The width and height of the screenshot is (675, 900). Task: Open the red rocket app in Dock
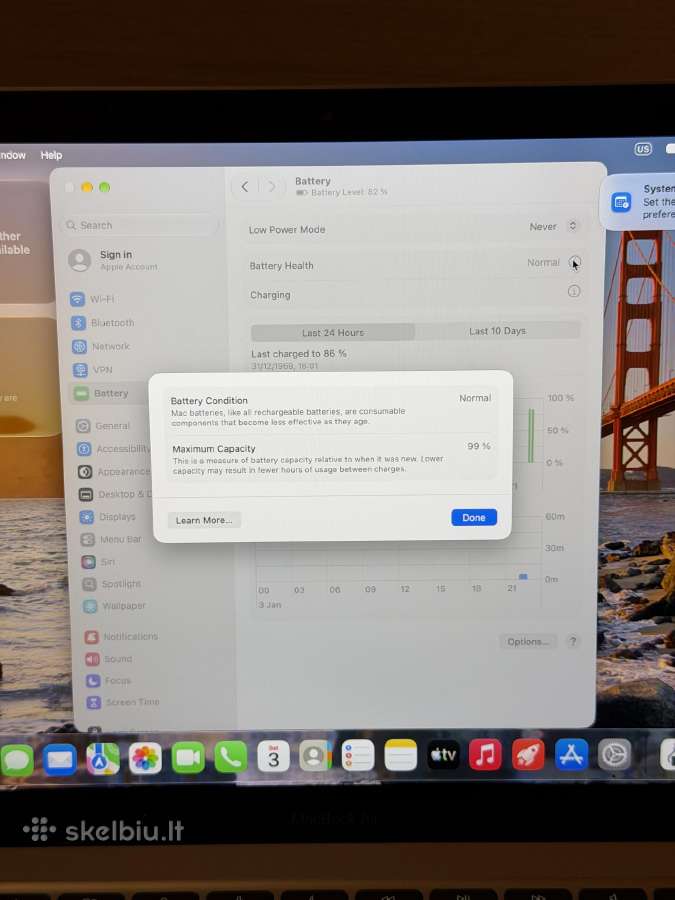tap(528, 754)
